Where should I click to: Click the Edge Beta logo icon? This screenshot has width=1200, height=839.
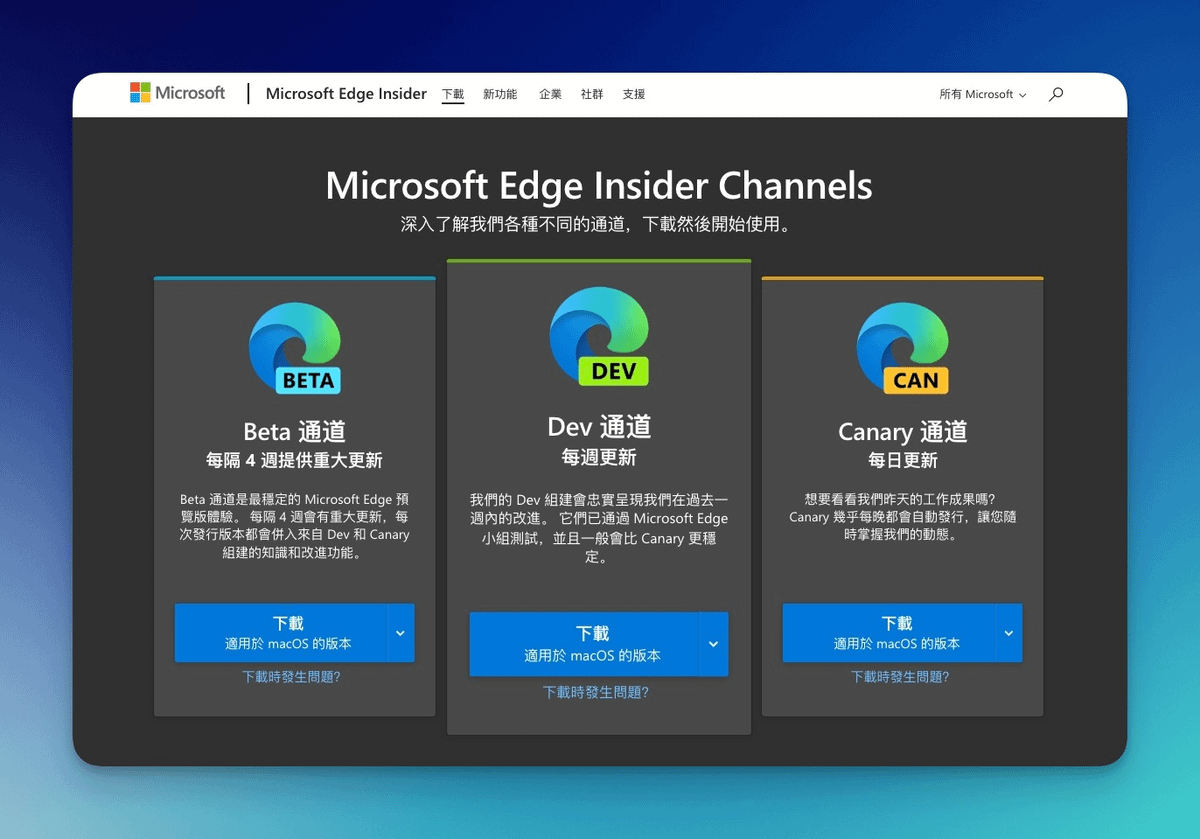click(295, 347)
